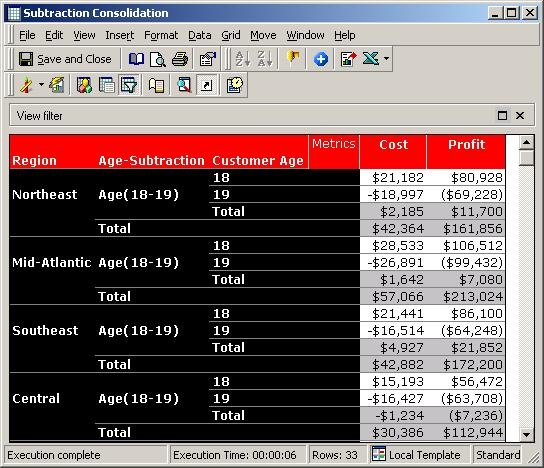This screenshot has width=544, height=468.
Task: Open the print preview icon
Action: click(x=158, y=59)
